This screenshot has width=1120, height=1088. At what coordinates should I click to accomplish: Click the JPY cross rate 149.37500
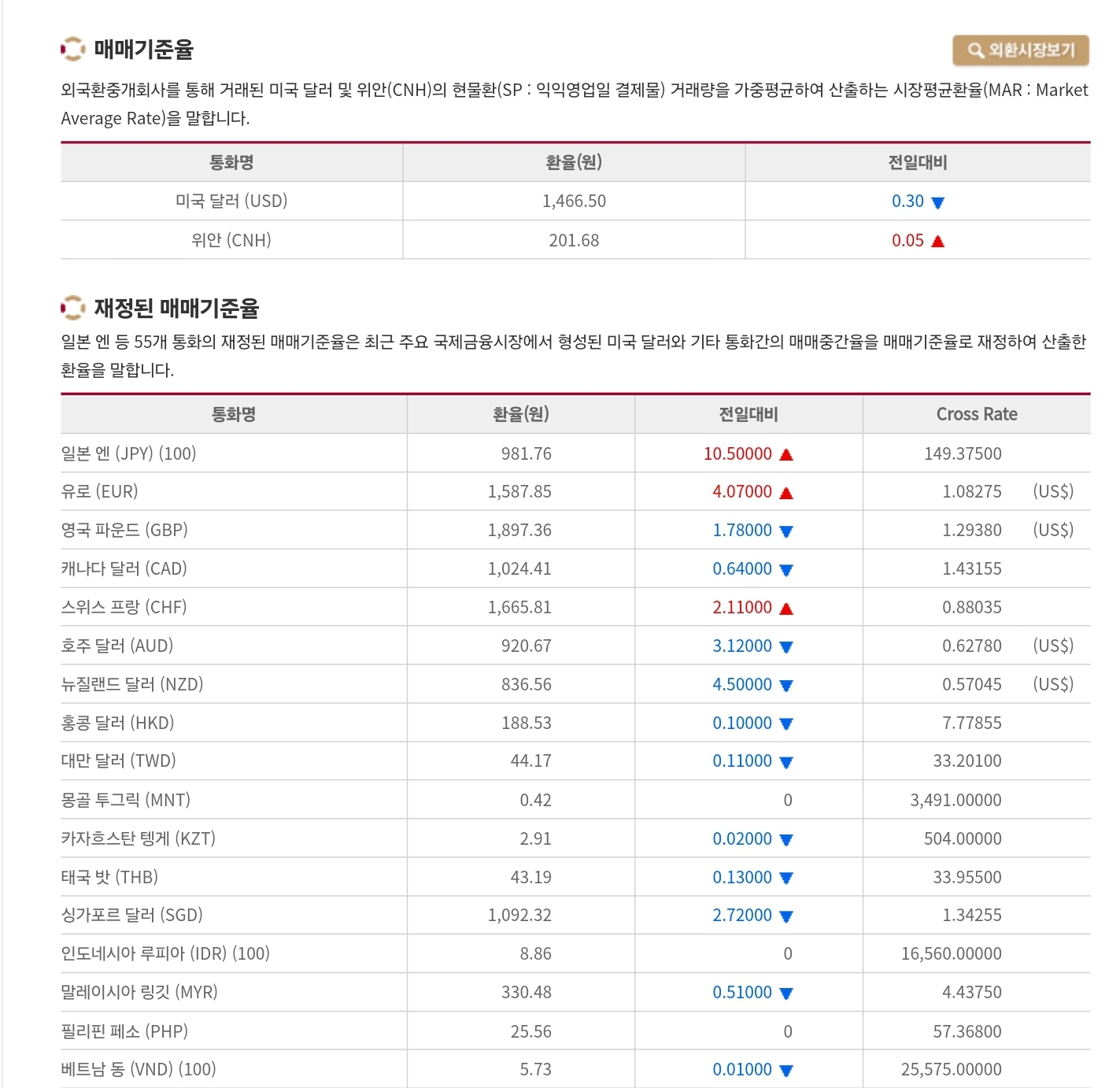[x=963, y=453]
